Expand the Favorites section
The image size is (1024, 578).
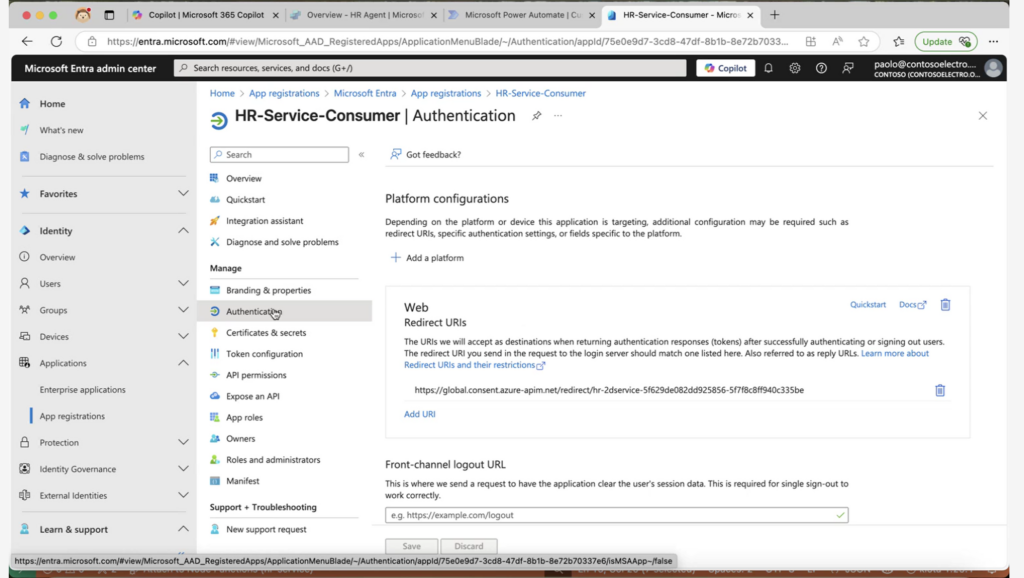pos(184,193)
